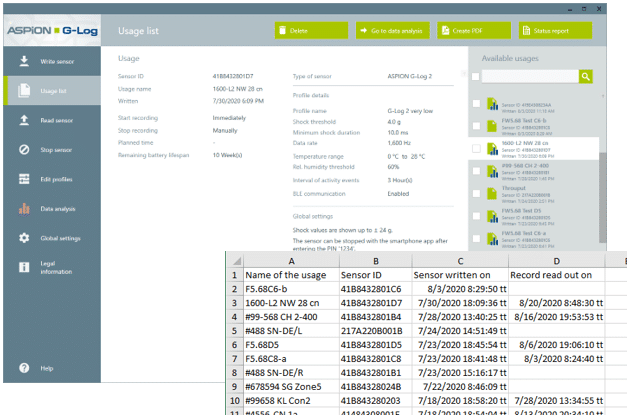The image size is (632, 417).
Task: Click the Delete button
Action: coord(311,31)
